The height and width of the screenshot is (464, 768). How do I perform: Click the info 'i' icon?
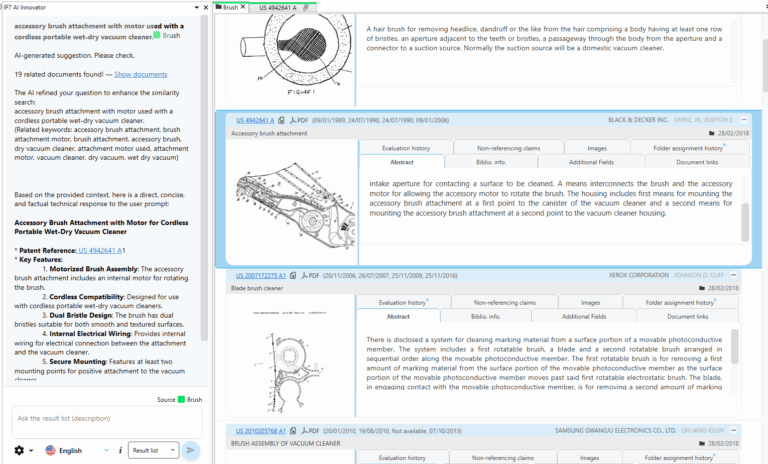click(x=120, y=451)
